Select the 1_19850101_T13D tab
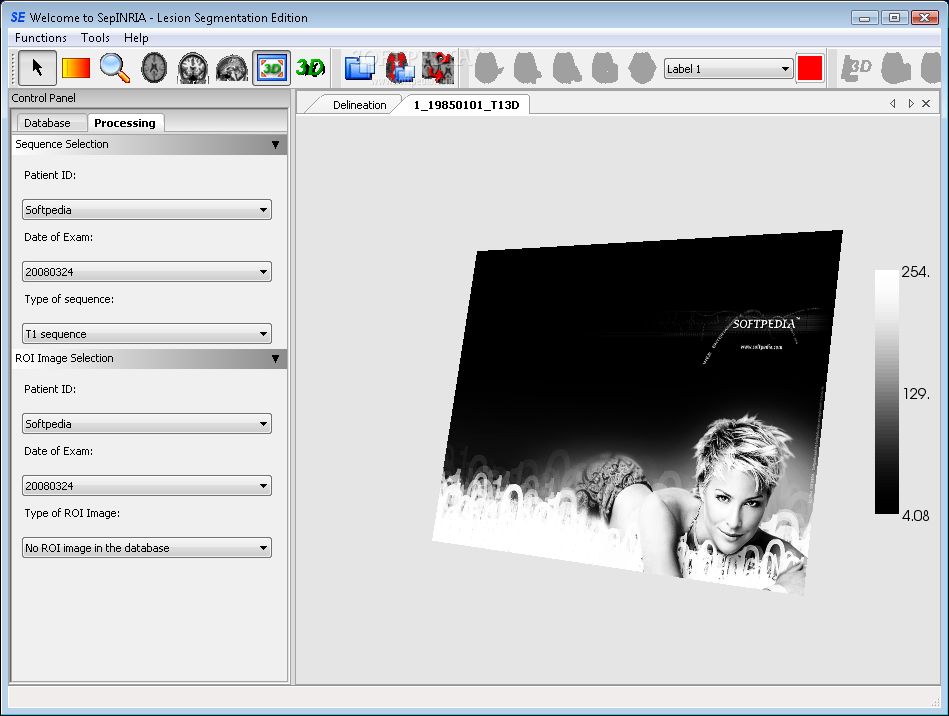 [466, 105]
